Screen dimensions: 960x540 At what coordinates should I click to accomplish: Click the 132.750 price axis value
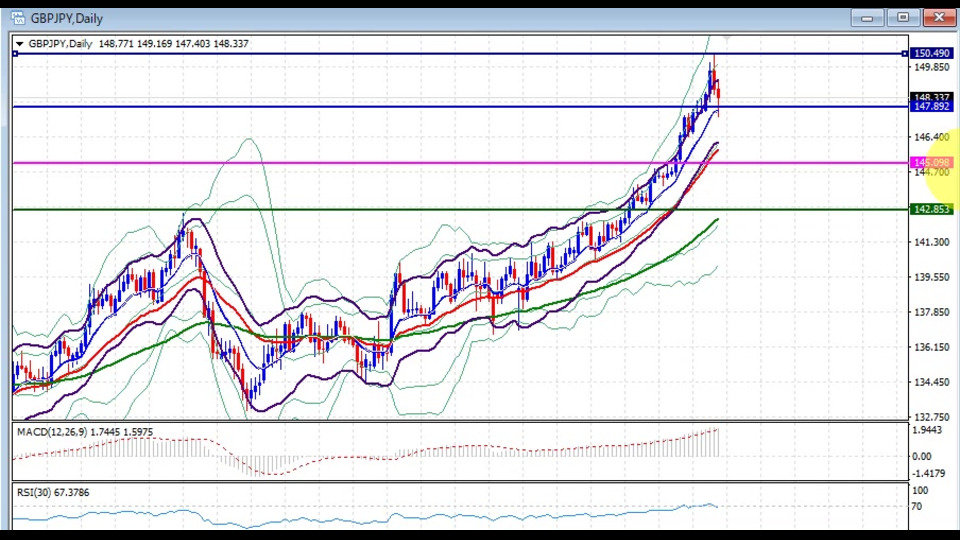tap(931, 417)
